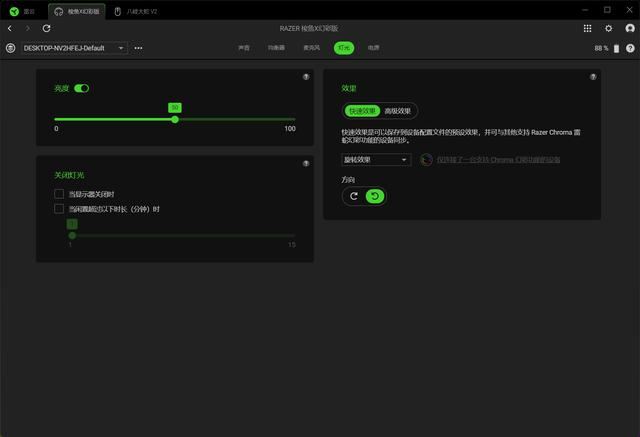Select the counter-clockwise direction icon
The width and height of the screenshot is (640, 437).
coord(374,196)
